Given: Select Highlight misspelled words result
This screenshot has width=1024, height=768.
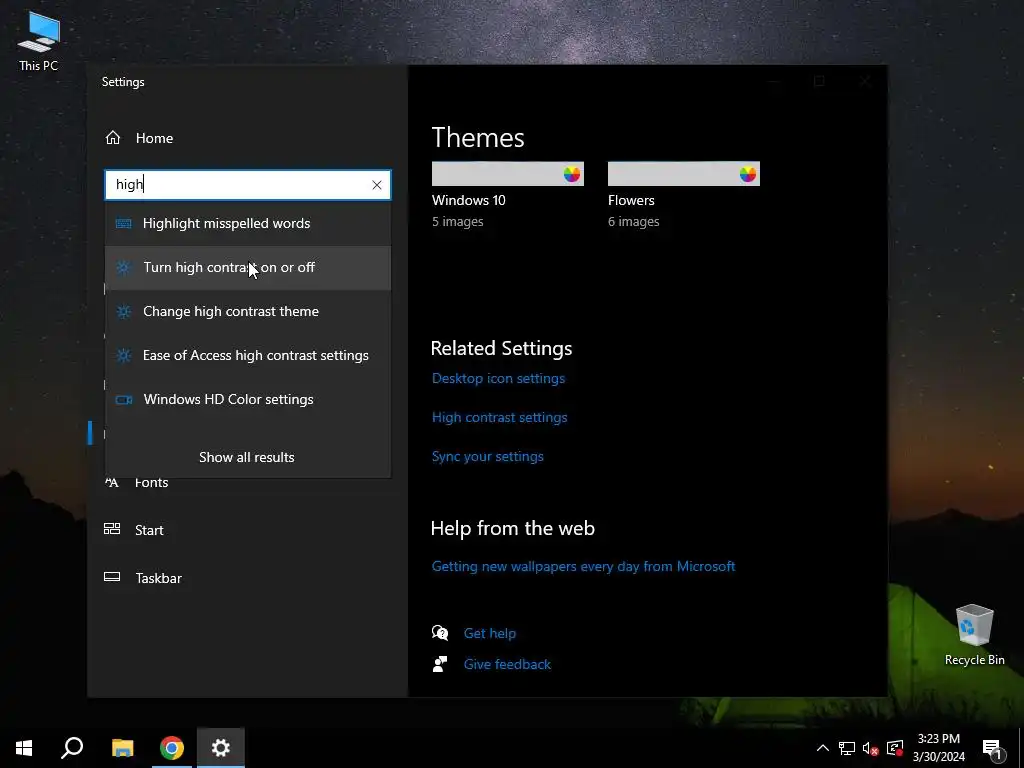Looking at the screenshot, I should click(x=248, y=223).
